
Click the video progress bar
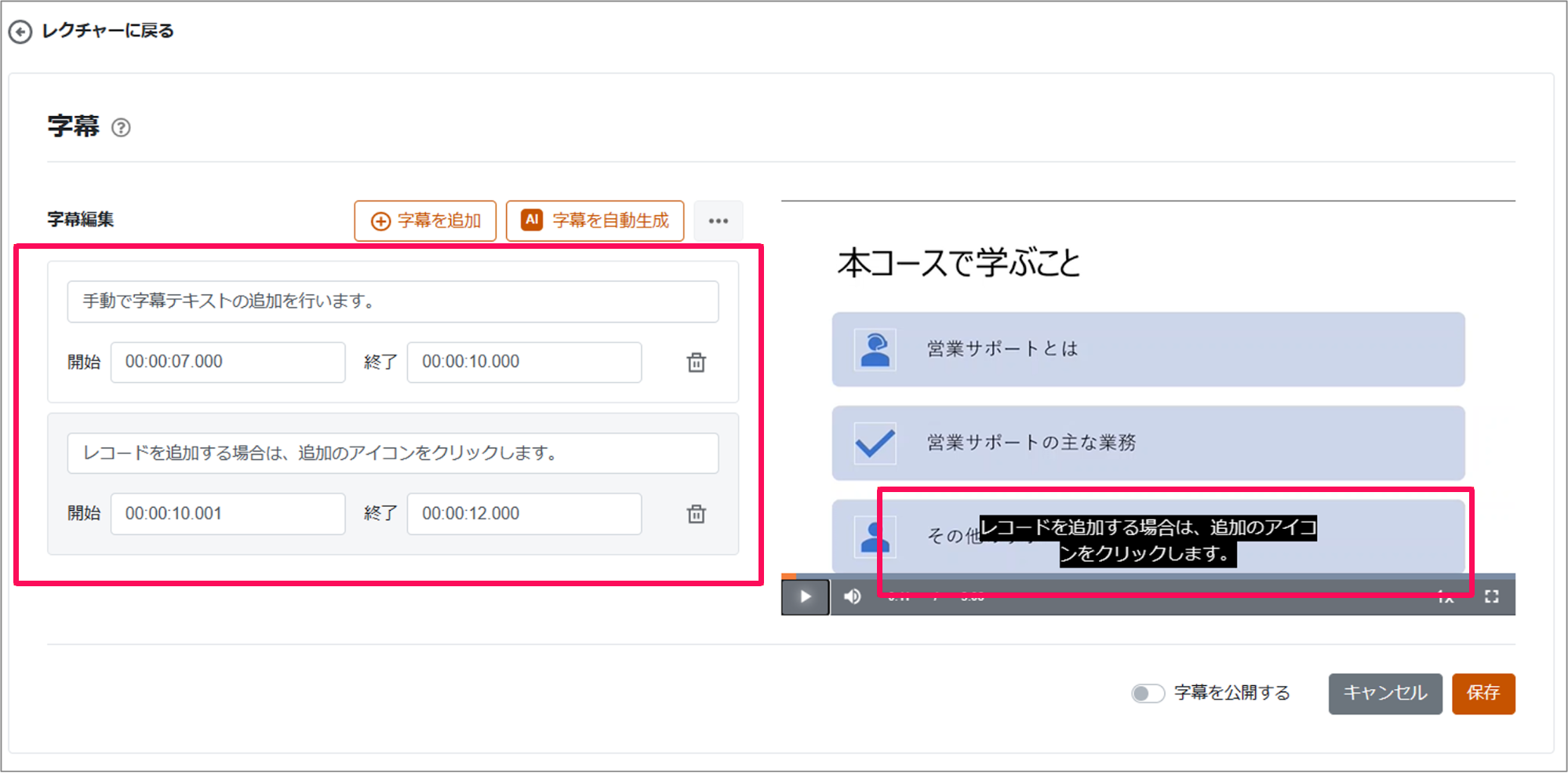(1148, 577)
